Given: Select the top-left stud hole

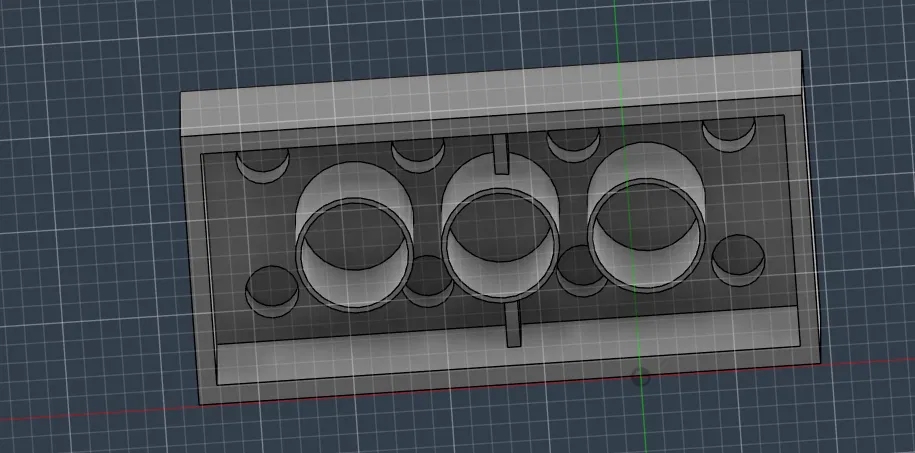Looking at the screenshot, I should click(x=263, y=166).
